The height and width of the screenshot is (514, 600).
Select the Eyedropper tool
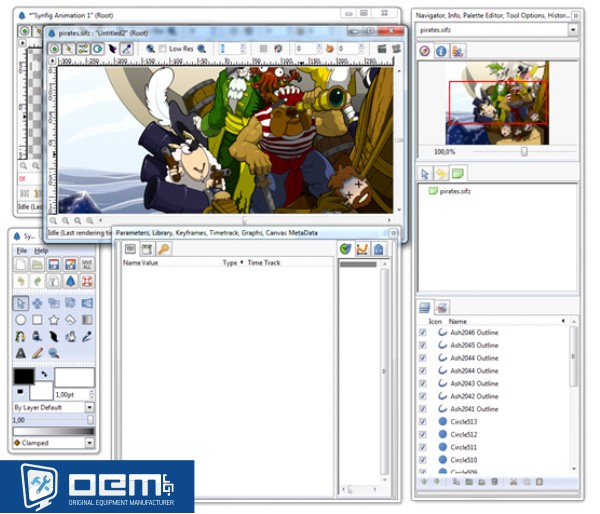point(87,337)
